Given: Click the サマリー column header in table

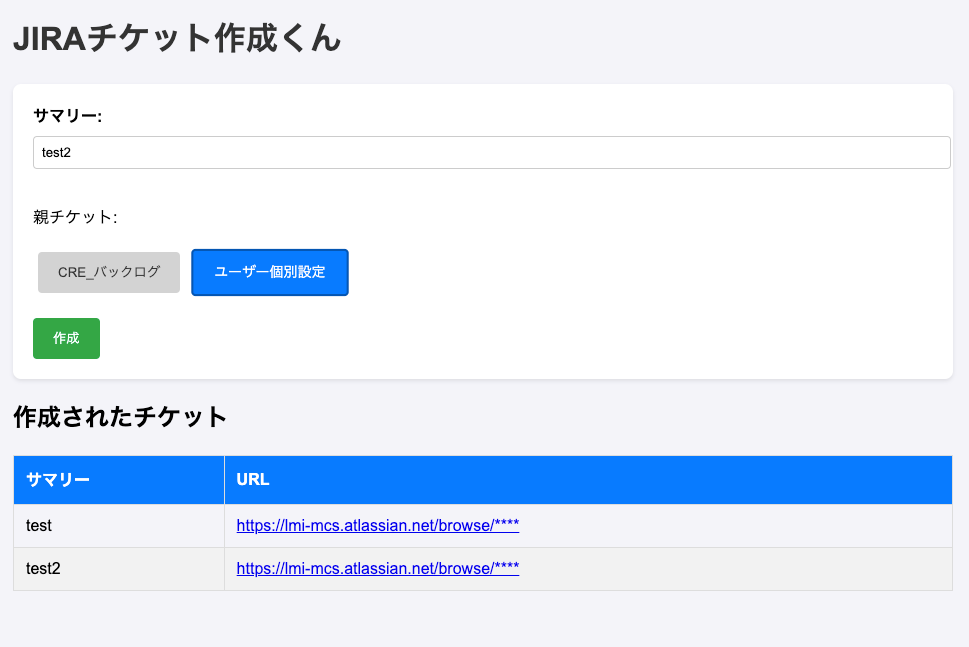Looking at the screenshot, I should (119, 480).
